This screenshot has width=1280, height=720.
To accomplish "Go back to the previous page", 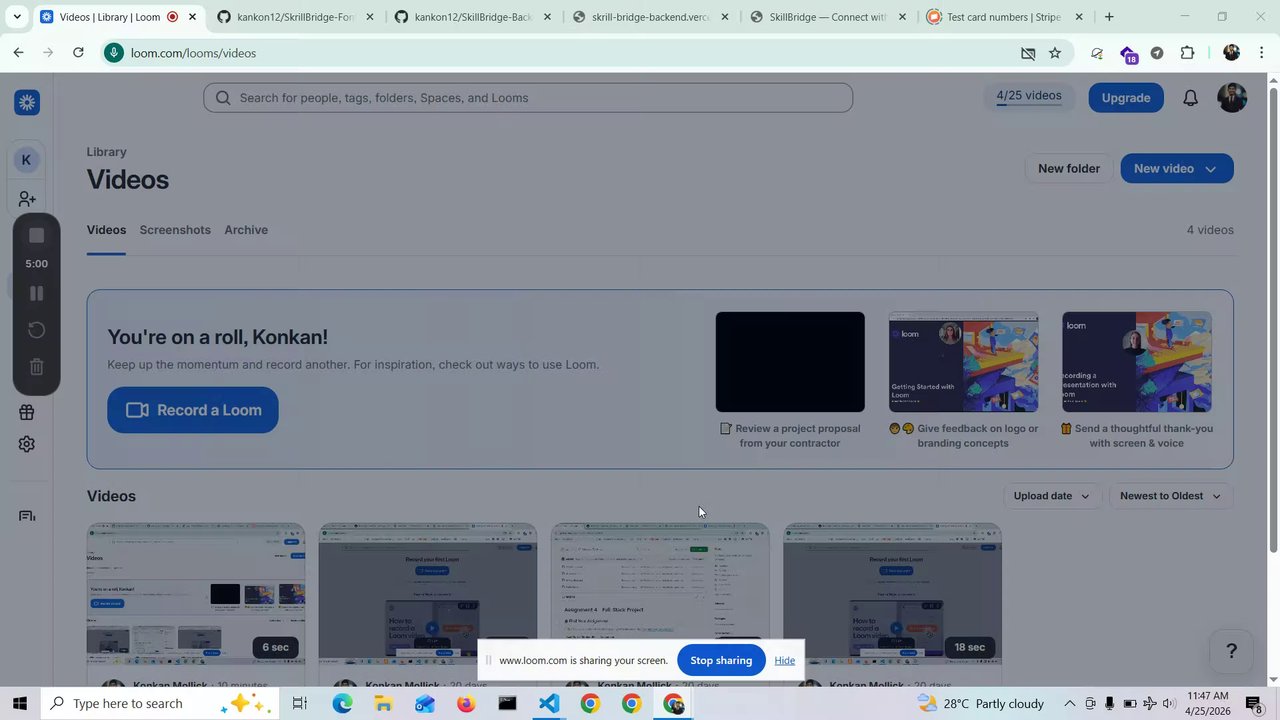I will (18, 52).
